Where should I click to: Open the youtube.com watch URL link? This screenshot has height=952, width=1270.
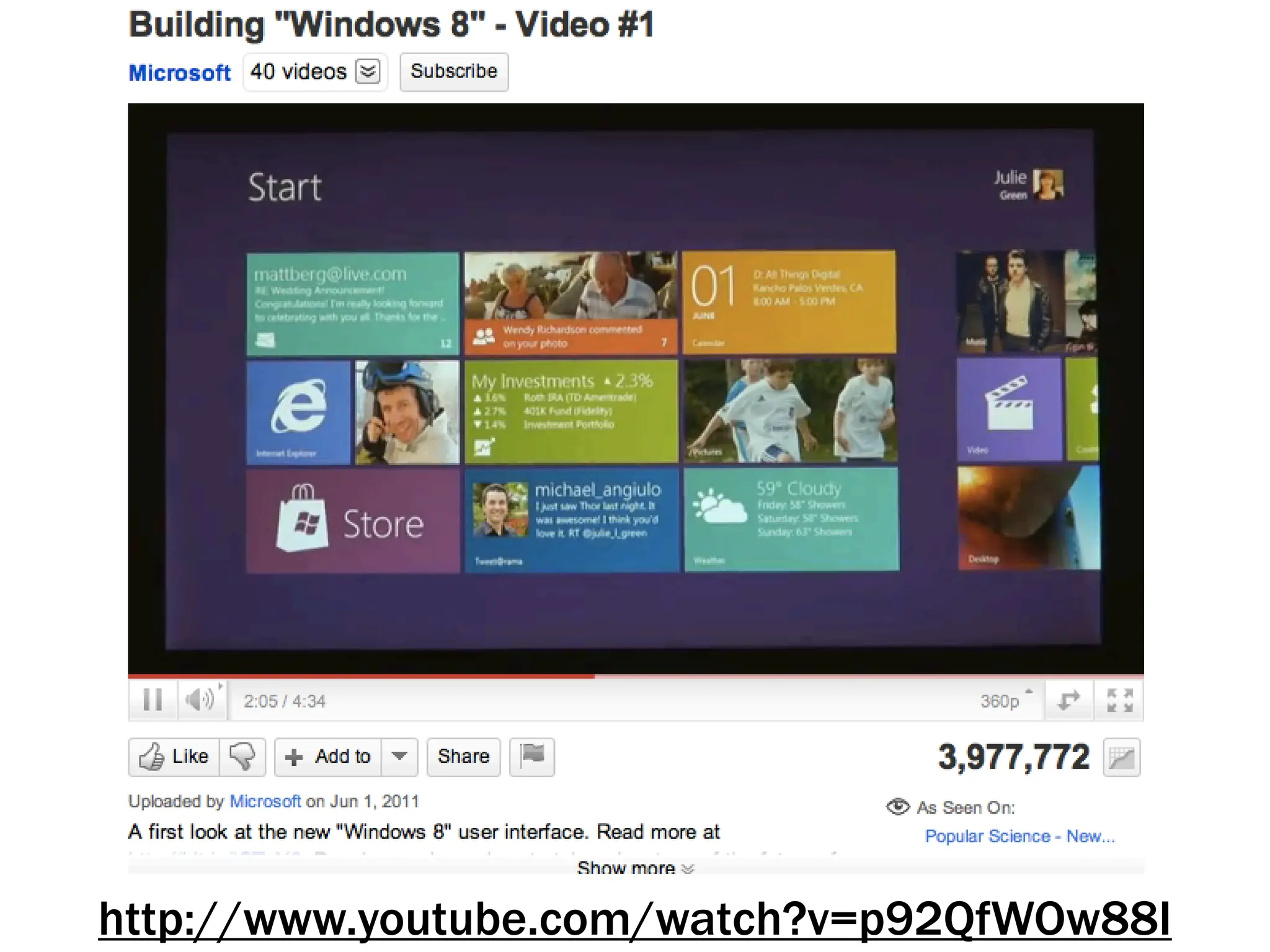635,920
